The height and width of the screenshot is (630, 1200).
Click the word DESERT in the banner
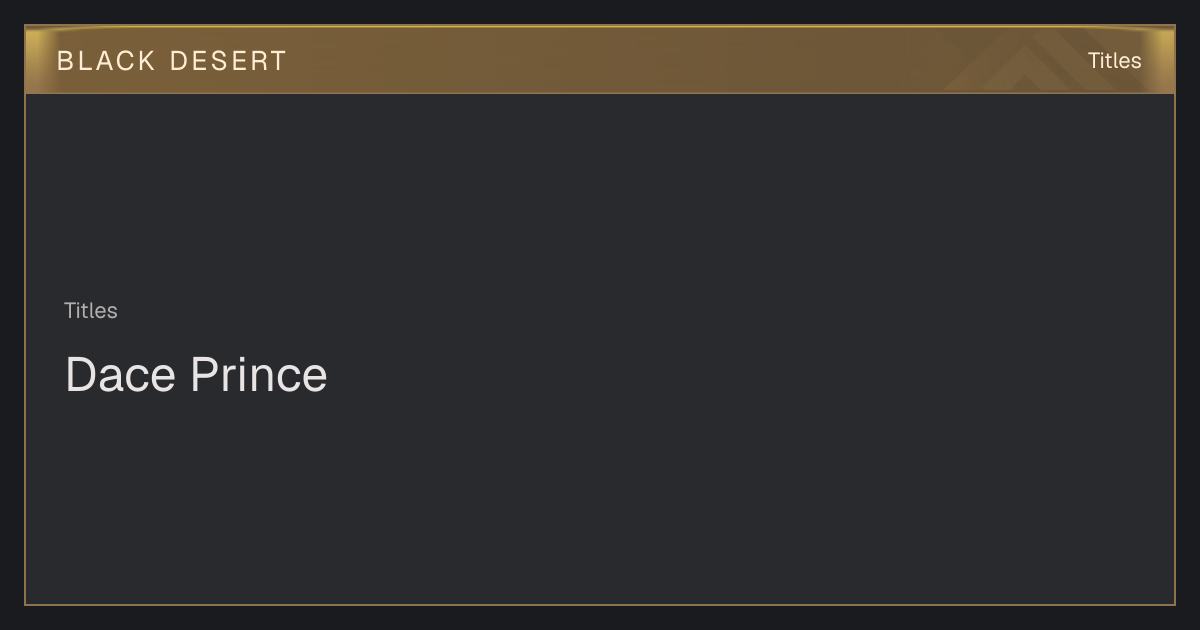pyautogui.click(x=228, y=61)
